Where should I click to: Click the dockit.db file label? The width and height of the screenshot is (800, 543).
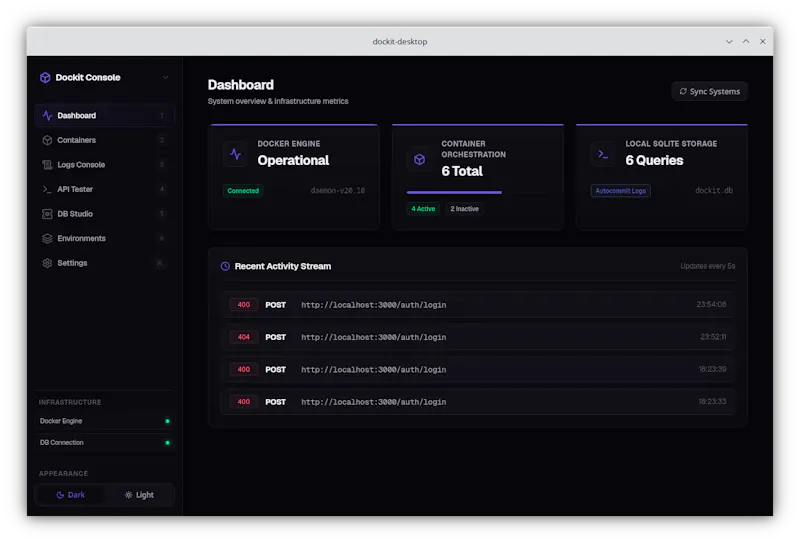pos(714,190)
